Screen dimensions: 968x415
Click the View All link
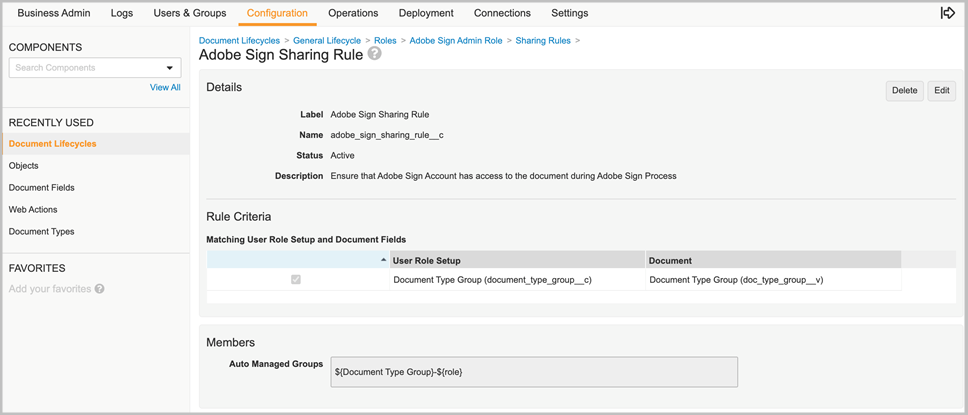pos(165,88)
